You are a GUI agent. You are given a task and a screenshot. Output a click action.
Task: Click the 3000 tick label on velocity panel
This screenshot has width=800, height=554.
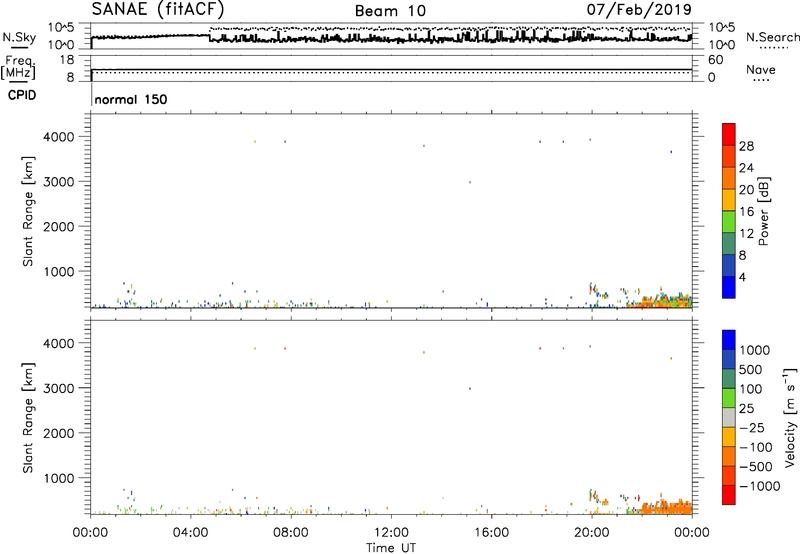coord(59,388)
